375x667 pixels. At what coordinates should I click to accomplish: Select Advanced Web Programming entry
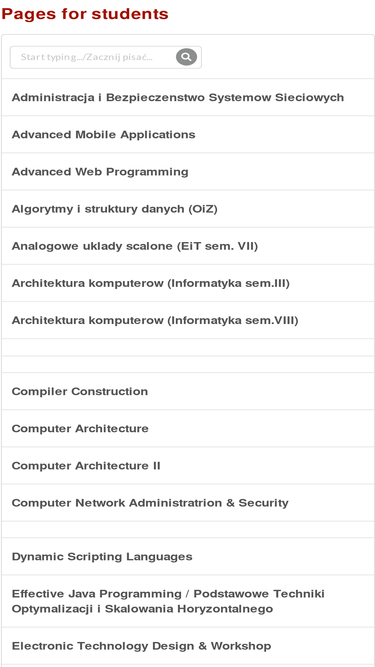[188, 172]
